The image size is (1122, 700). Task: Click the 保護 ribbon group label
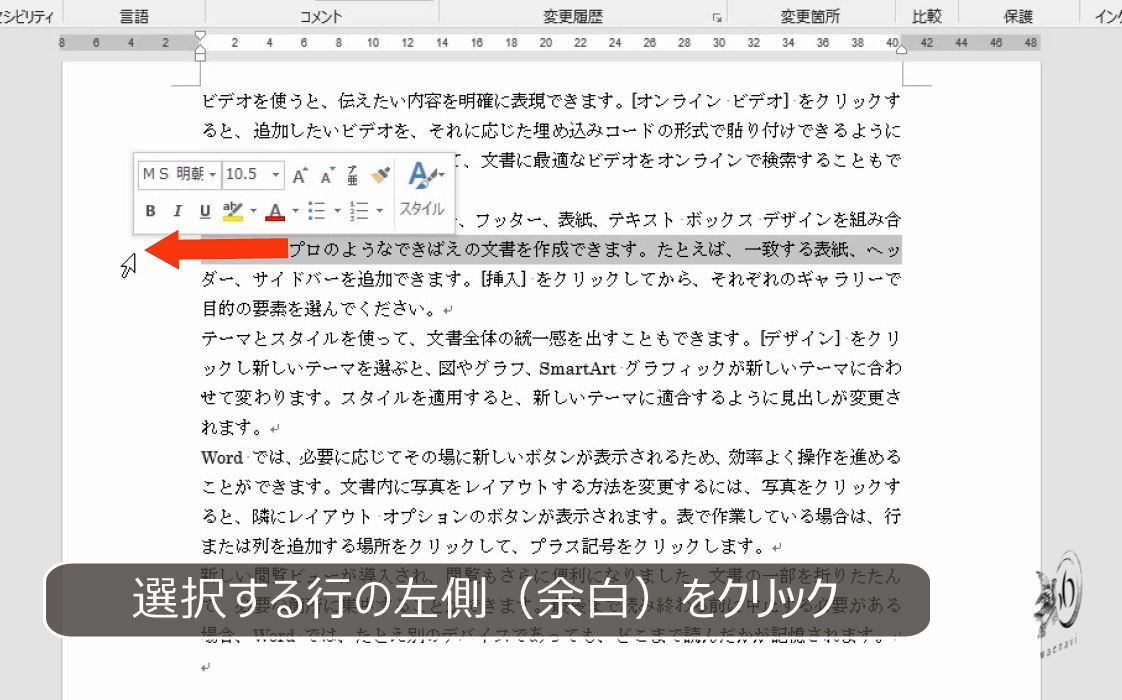(1018, 16)
